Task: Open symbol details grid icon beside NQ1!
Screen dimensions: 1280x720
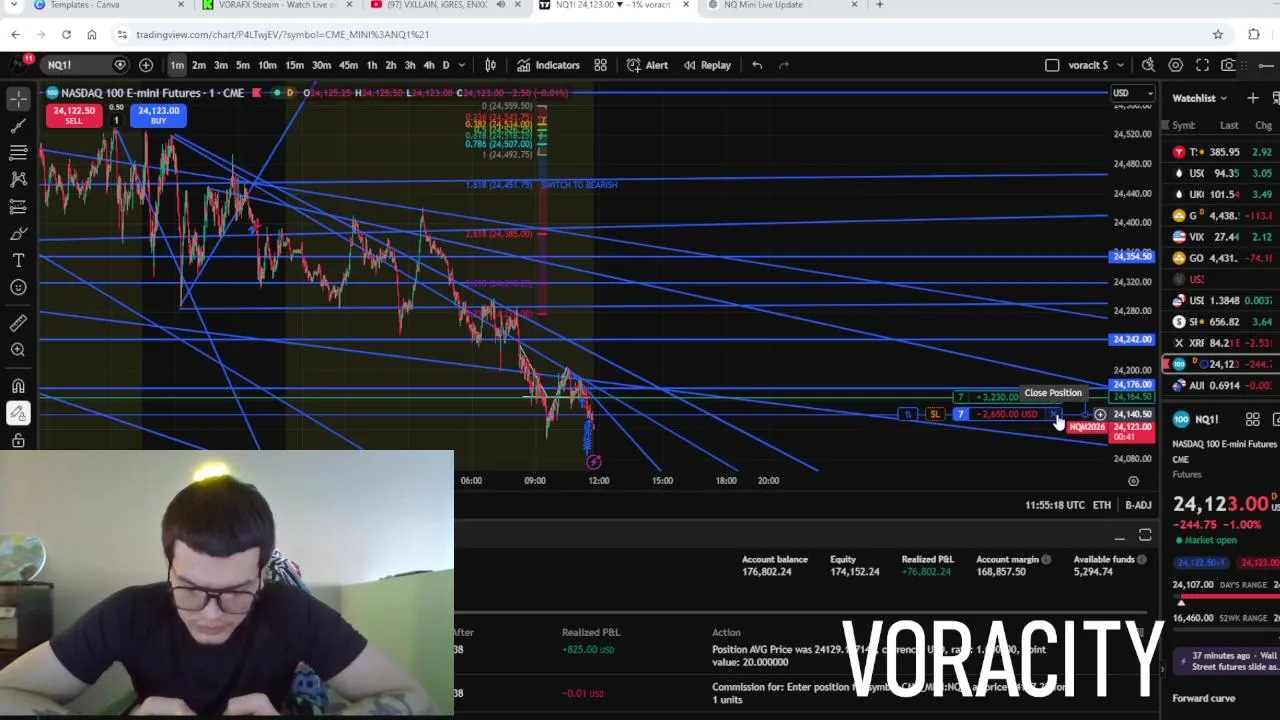Action: tap(1253, 420)
